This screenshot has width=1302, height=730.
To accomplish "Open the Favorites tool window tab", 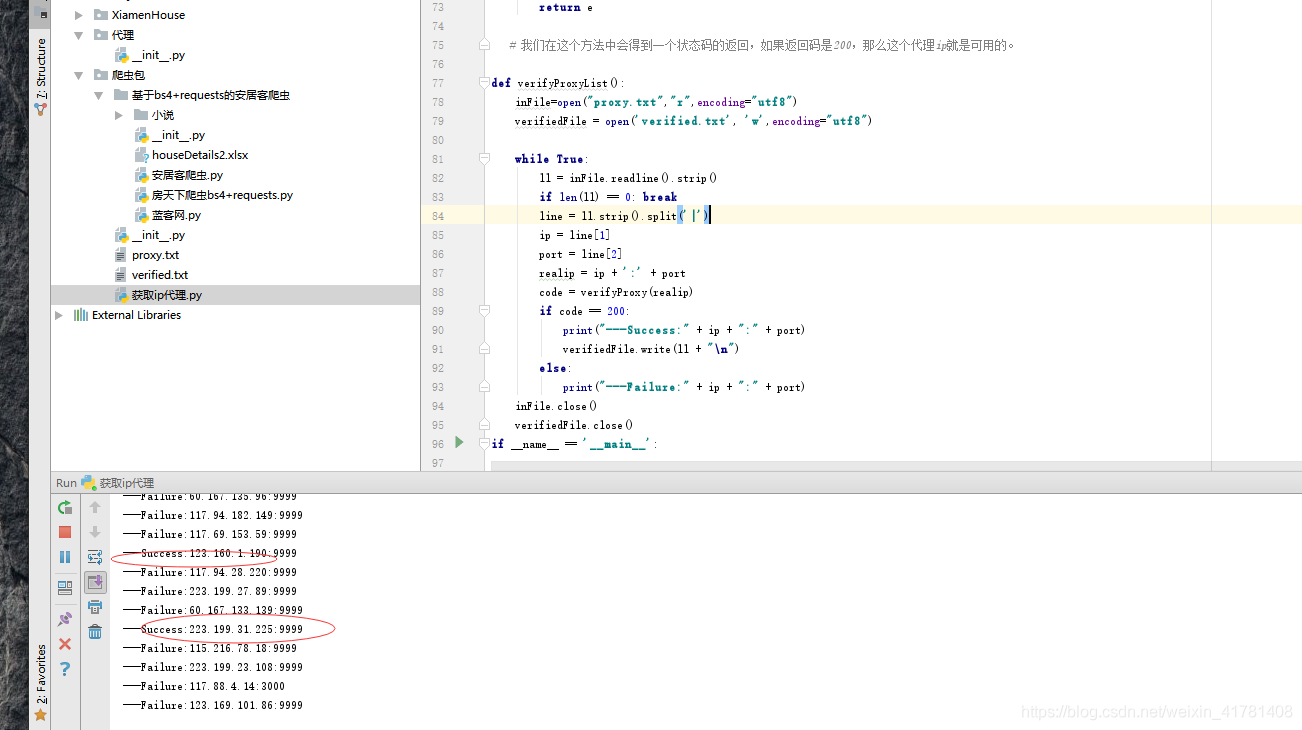I will coord(40,681).
